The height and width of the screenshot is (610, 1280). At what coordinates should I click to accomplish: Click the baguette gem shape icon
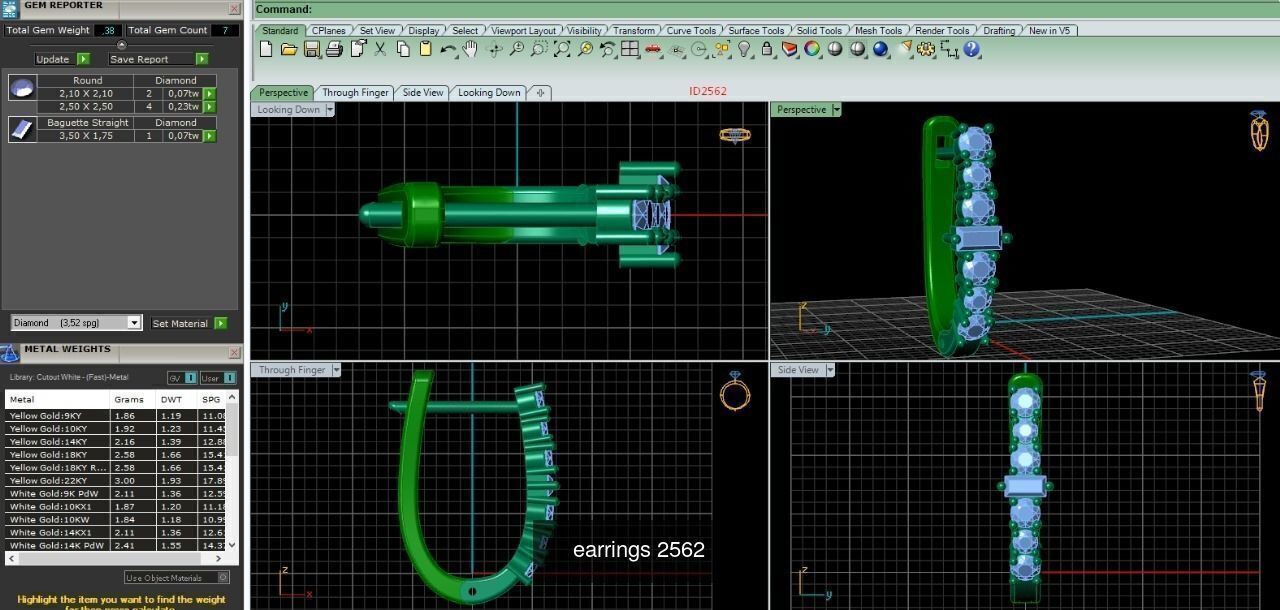pyautogui.click(x=22, y=129)
